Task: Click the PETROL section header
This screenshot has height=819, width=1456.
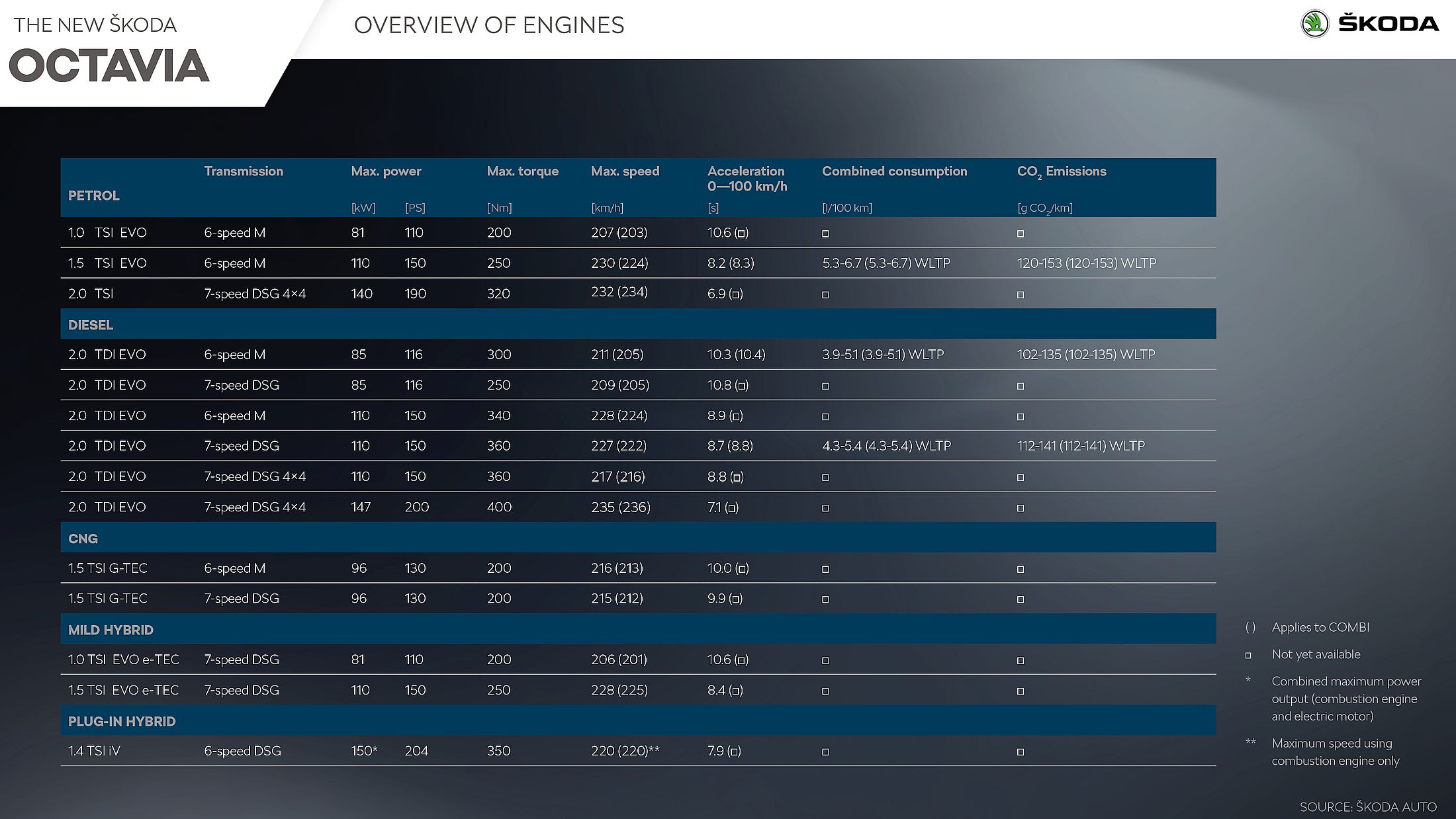Action: 94,196
